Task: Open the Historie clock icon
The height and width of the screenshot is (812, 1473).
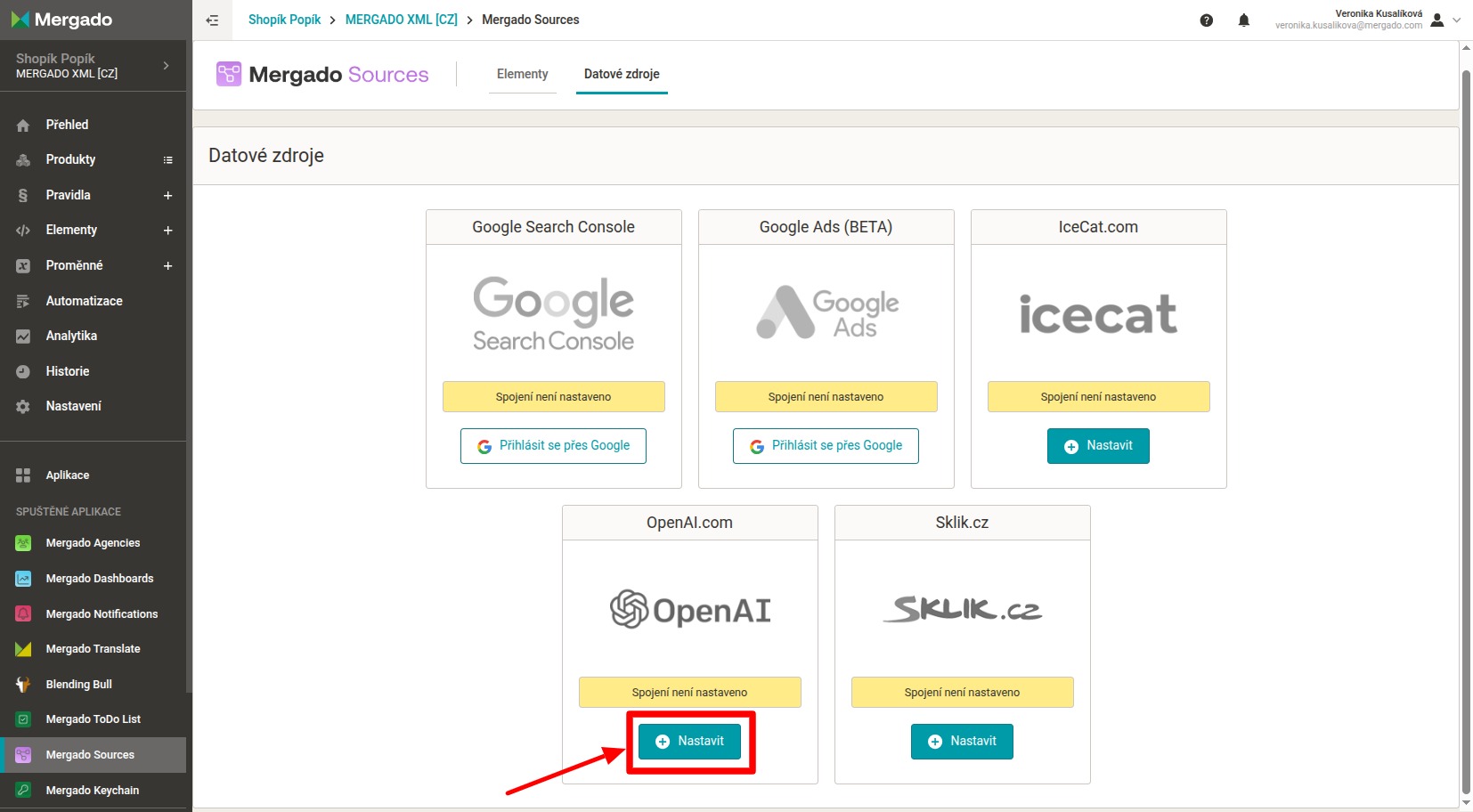Action: click(x=23, y=371)
